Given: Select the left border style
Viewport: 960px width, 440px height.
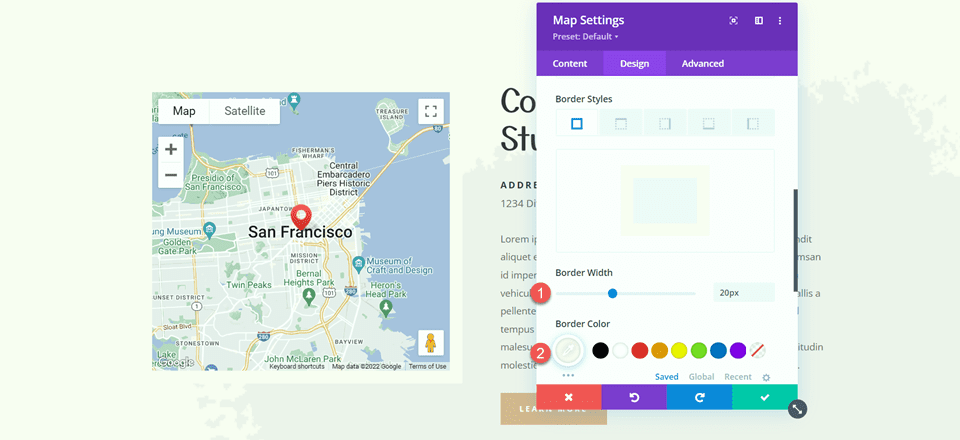Looking at the screenshot, I should click(753, 124).
